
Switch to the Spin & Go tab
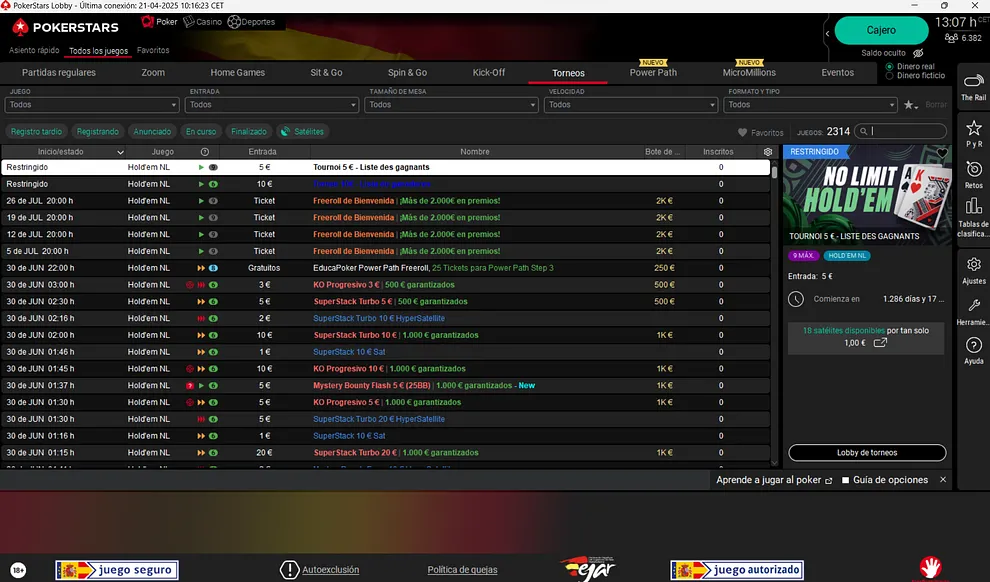coord(407,73)
